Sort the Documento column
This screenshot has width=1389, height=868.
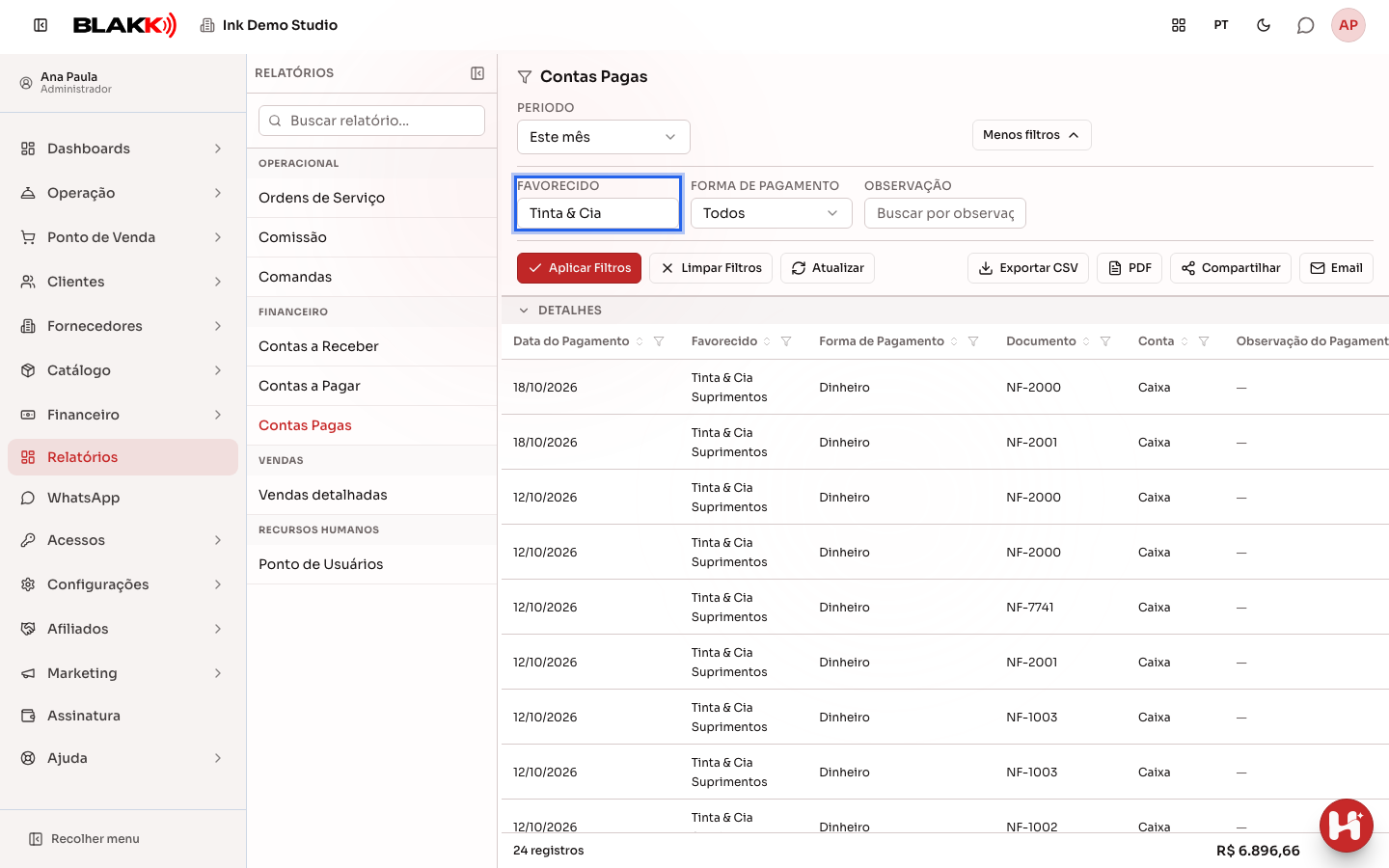[1086, 341]
